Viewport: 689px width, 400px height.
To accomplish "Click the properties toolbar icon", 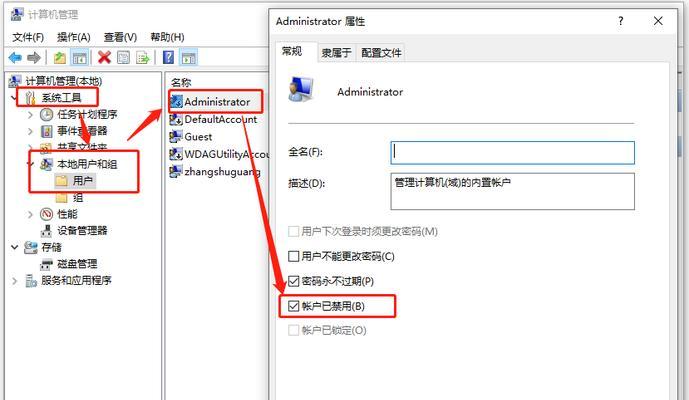I will tap(123, 58).
